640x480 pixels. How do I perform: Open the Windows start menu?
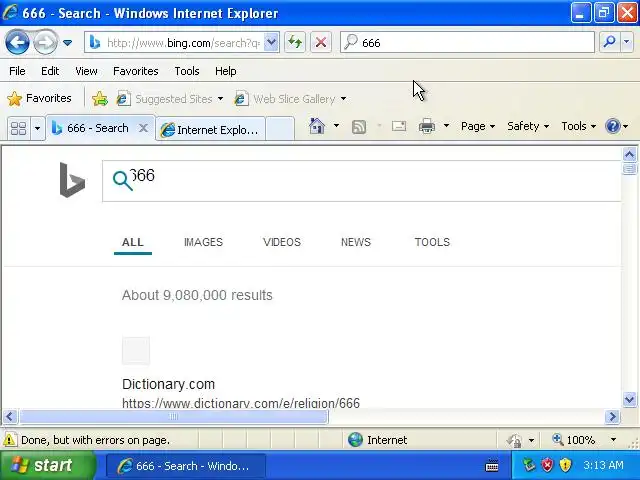click(x=47, y=465)
